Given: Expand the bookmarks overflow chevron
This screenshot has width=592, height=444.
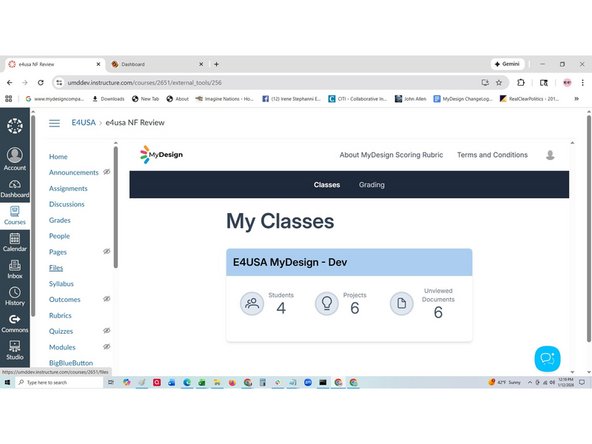Looking at the screenshot, I should click(577, 99).
